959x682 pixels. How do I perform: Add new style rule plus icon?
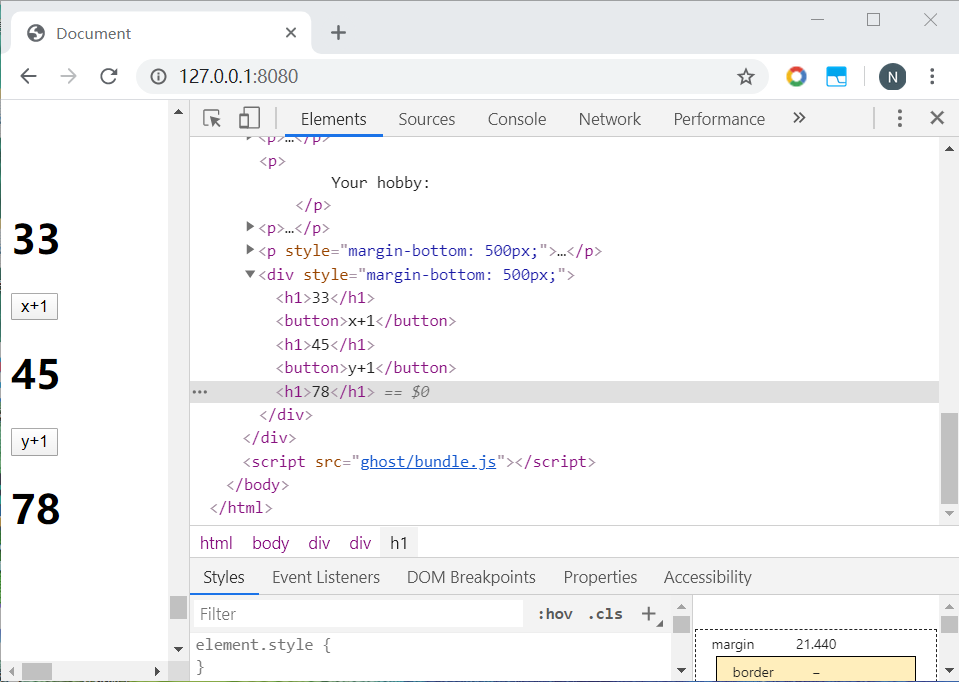(649, 613)
